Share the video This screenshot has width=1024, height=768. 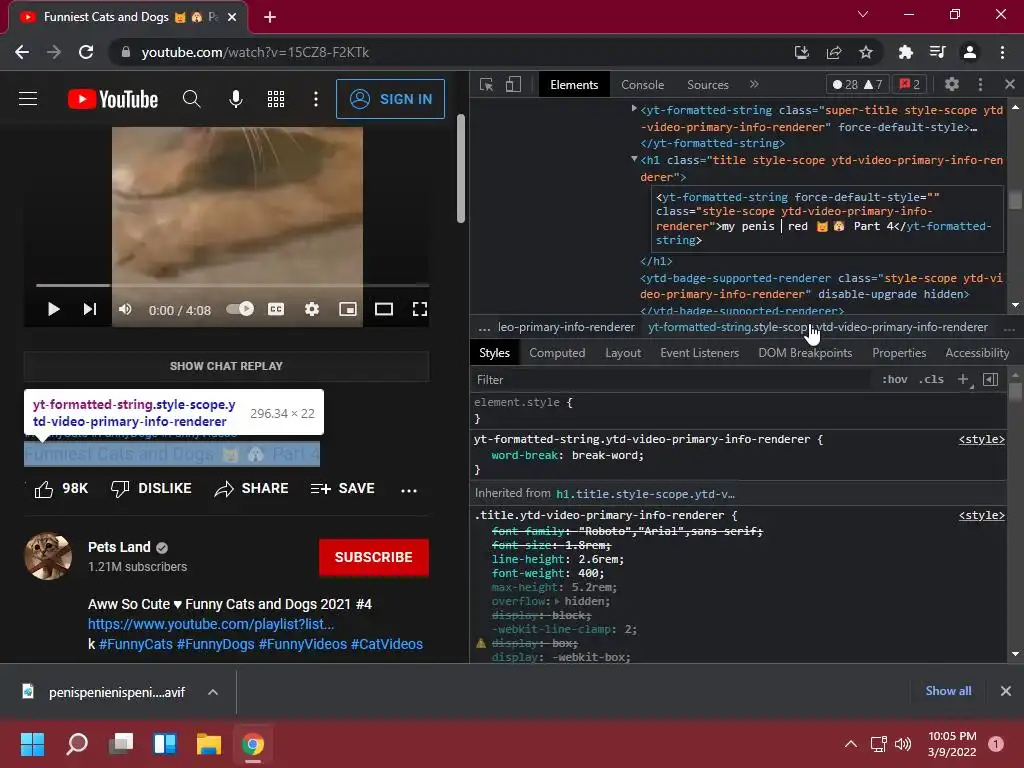point(251,488)
